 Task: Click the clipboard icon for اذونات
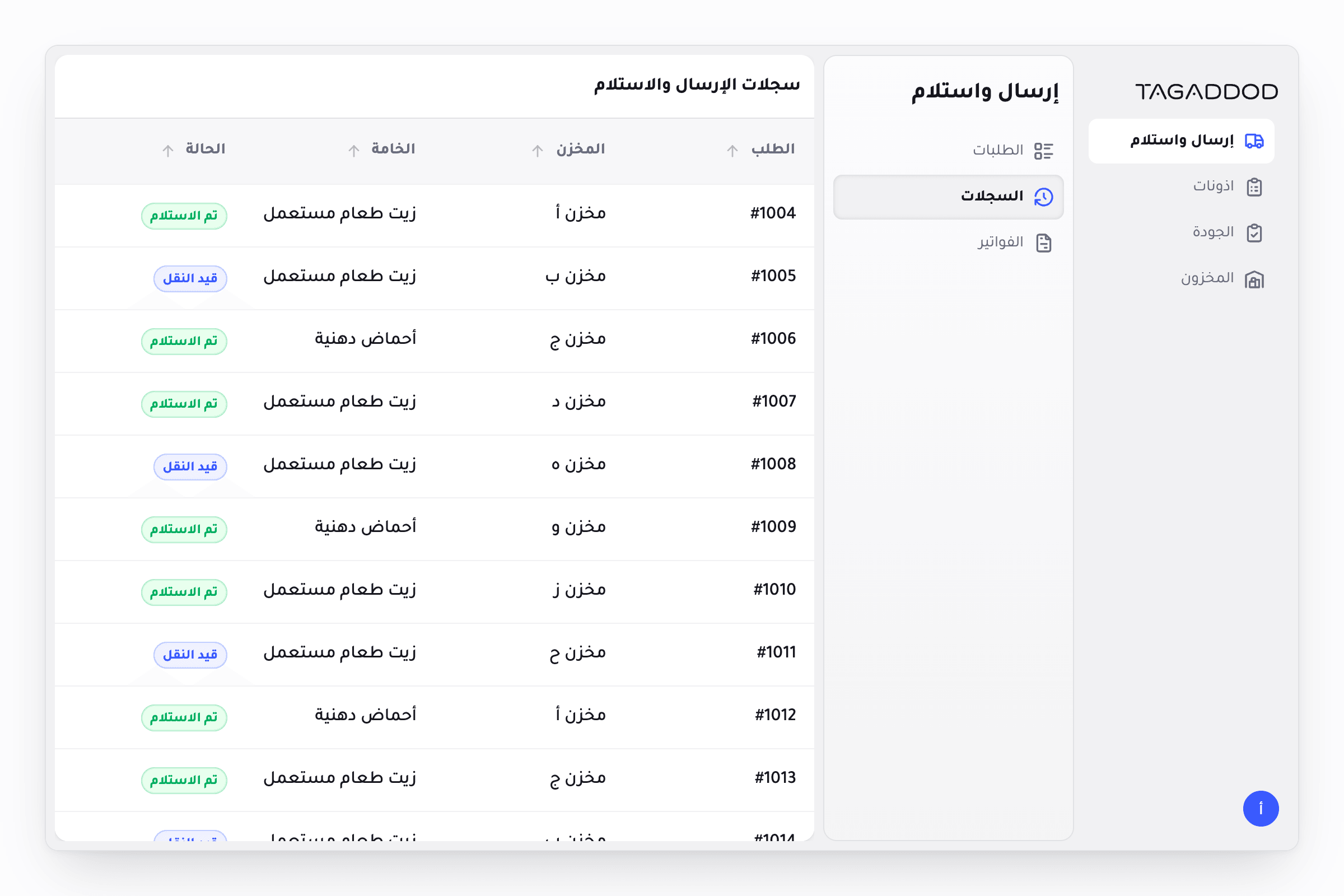(1254, 187)
